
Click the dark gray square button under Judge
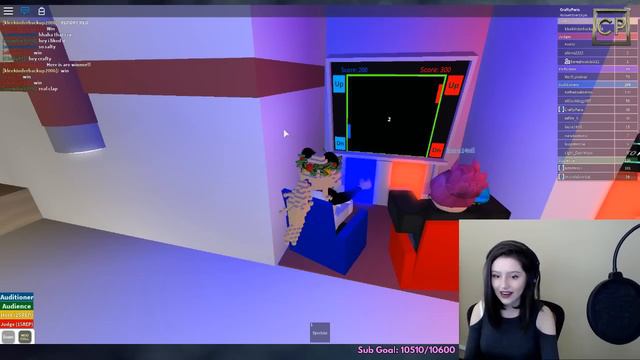pos(25,336)
